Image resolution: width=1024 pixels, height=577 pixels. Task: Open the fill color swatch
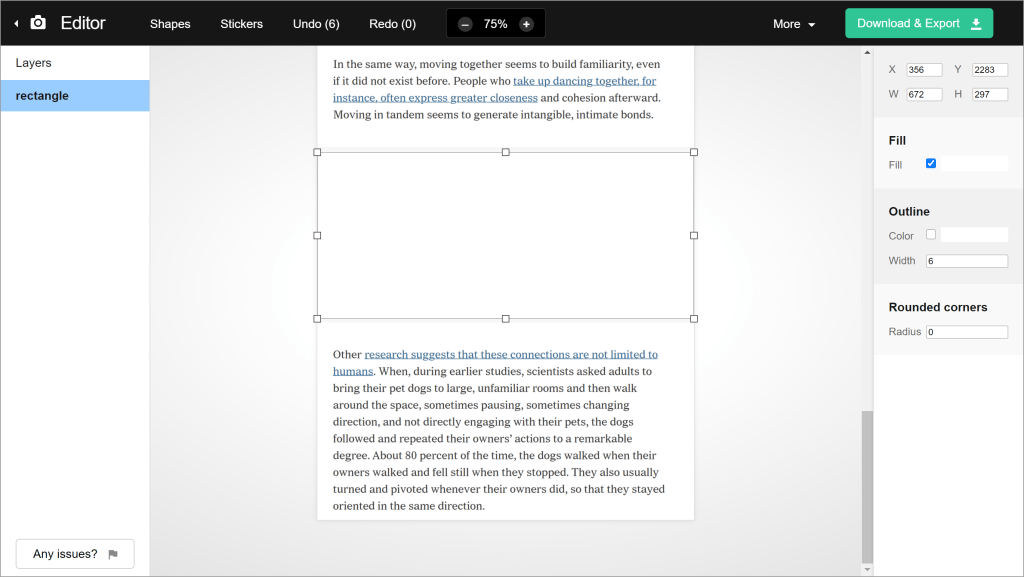974,164
